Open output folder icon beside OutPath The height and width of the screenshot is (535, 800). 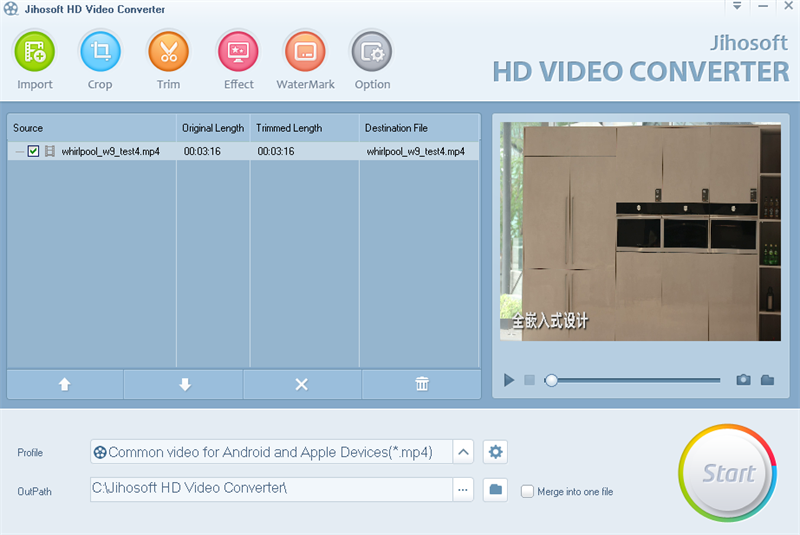[495, 490]
